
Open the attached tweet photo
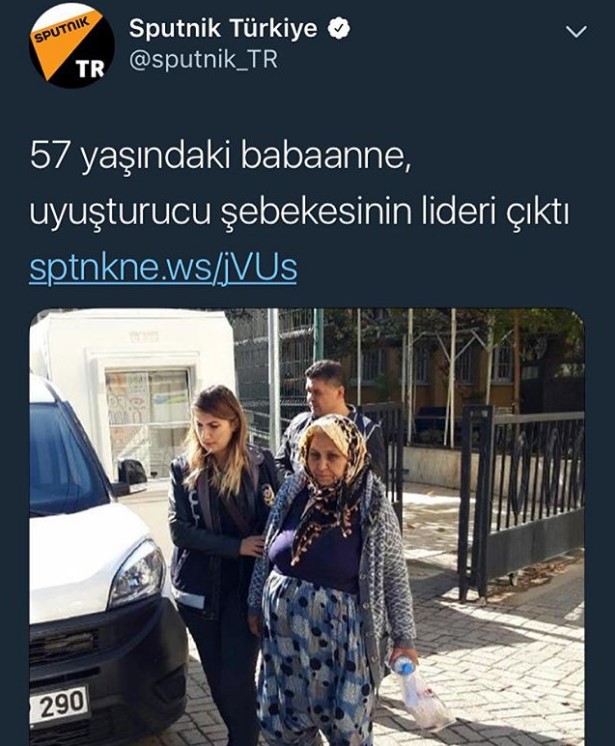pos(307,527)
